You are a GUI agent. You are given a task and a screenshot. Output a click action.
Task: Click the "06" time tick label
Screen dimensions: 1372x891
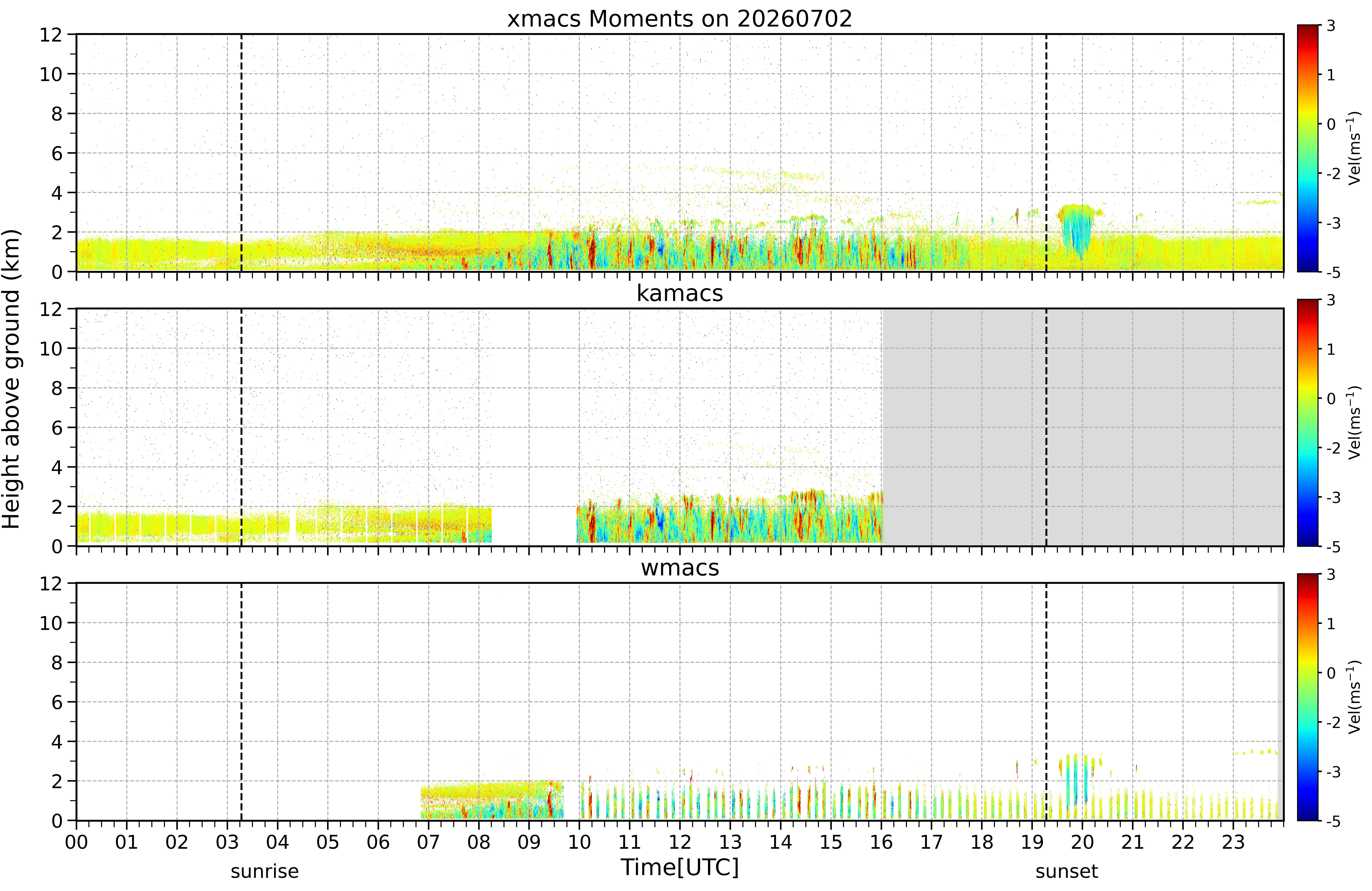tap(378, 843)
